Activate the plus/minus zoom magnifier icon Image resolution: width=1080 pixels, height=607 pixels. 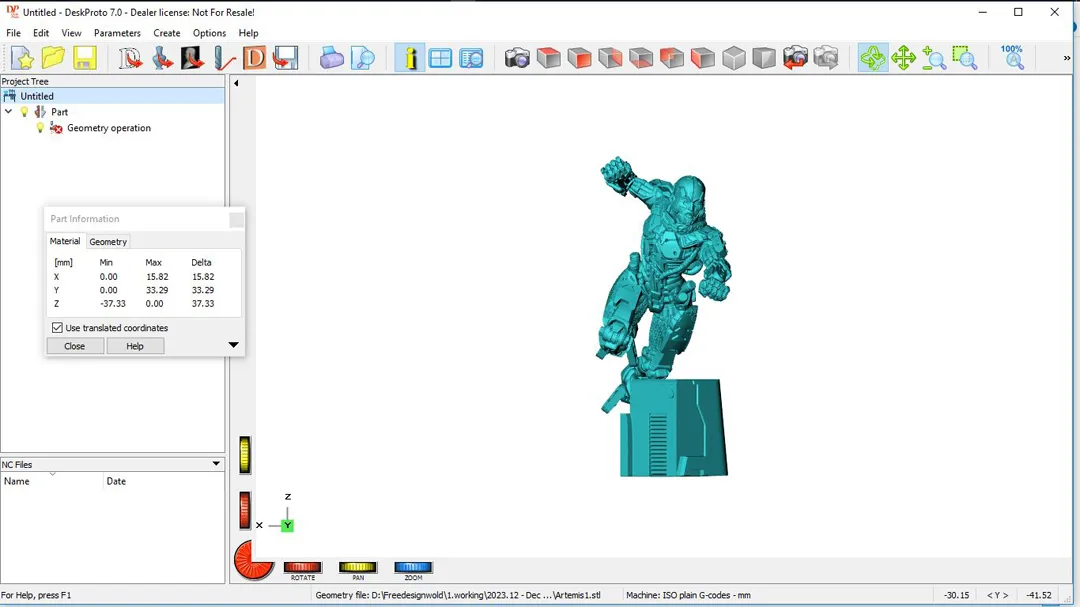(x=934, y=59)
